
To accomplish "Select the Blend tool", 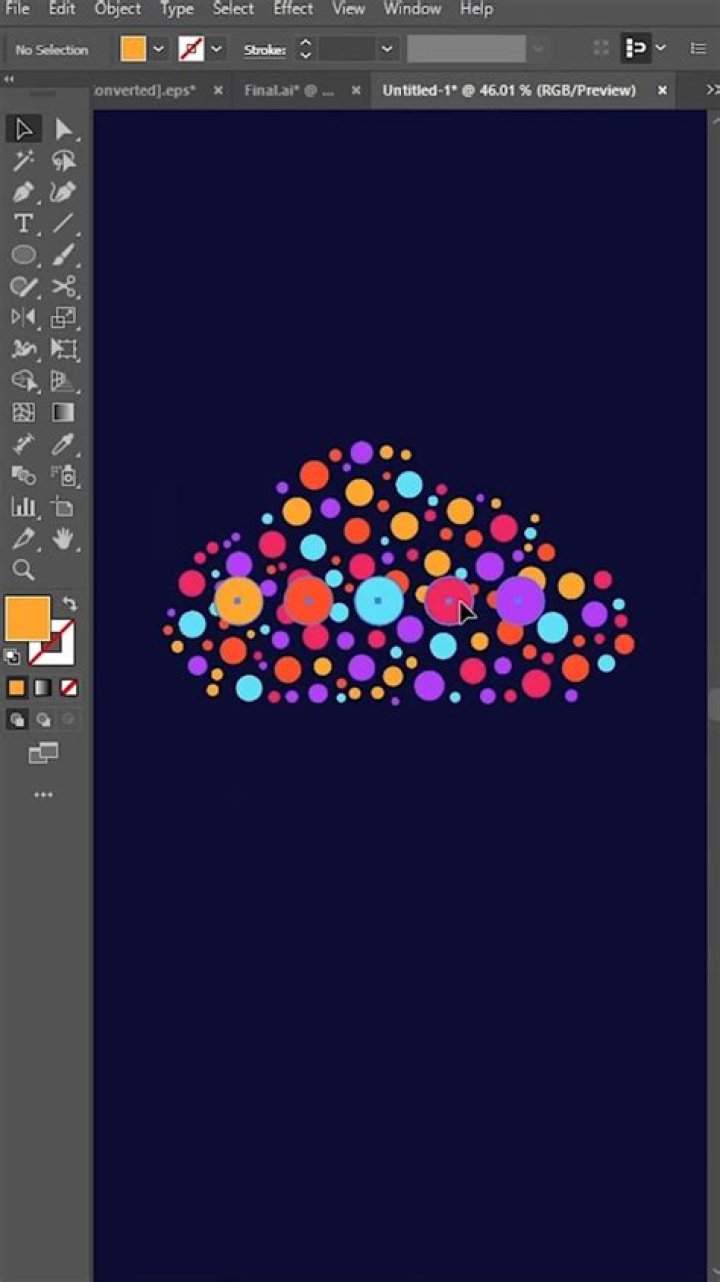I will pyautogui.click(x=24, y=475).
